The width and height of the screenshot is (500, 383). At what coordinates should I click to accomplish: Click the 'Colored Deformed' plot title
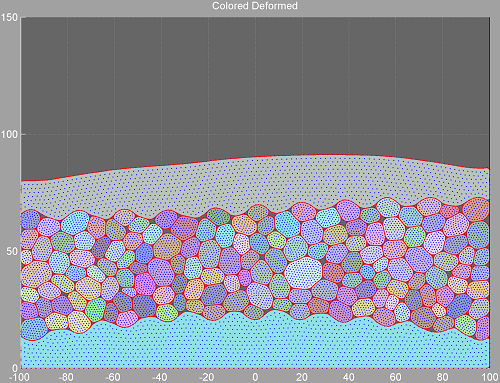click(255, 6)
